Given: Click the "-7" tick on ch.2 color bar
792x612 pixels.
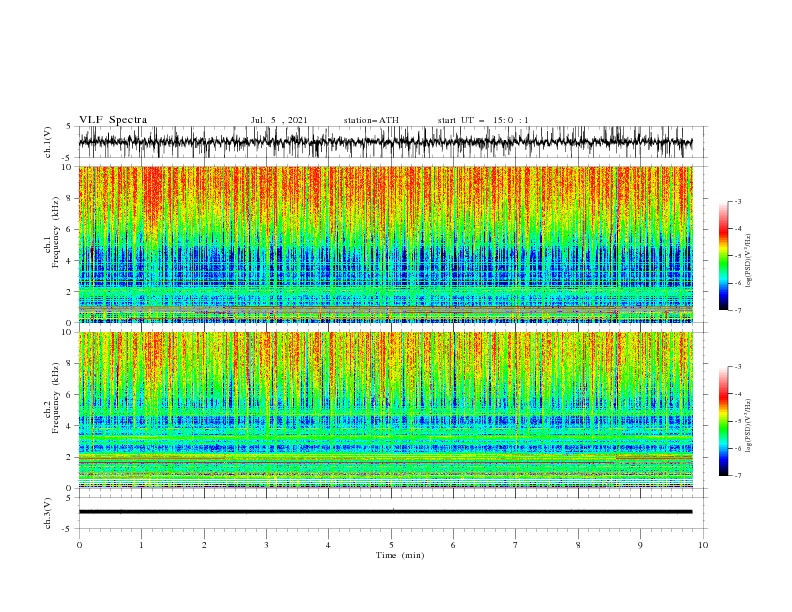Looking at the screenshot, I should [737, 476].
